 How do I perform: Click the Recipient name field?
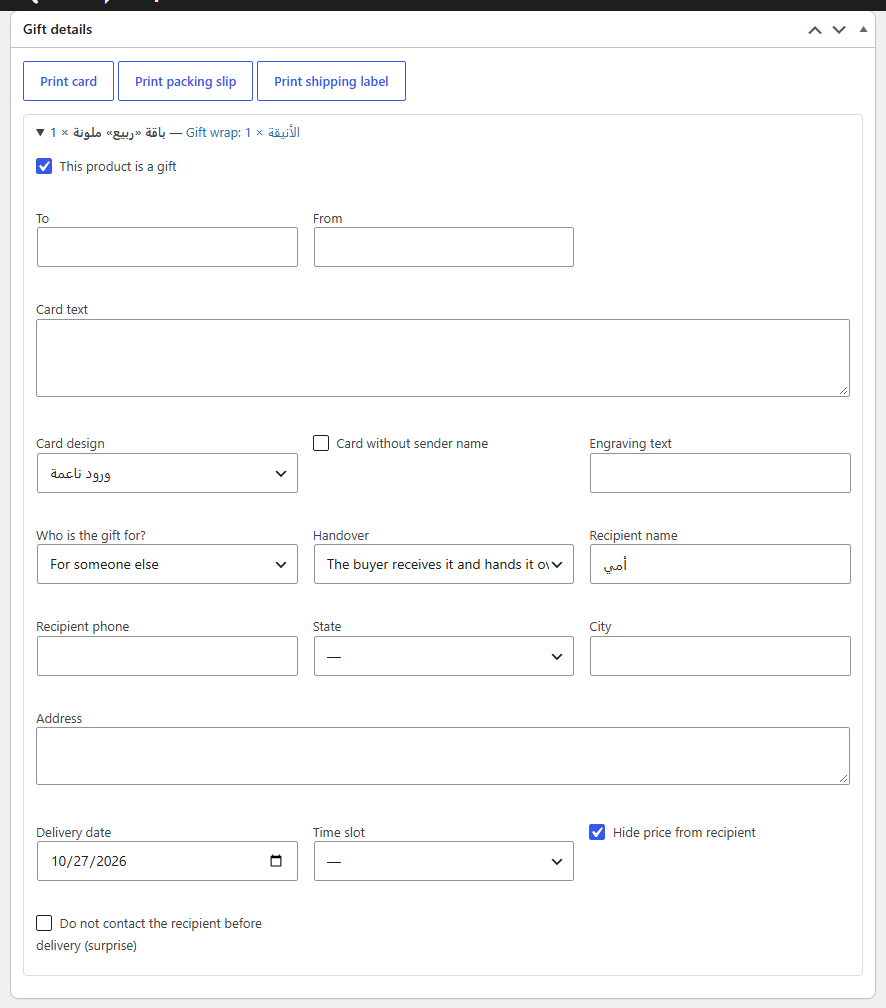coord(720,564)
